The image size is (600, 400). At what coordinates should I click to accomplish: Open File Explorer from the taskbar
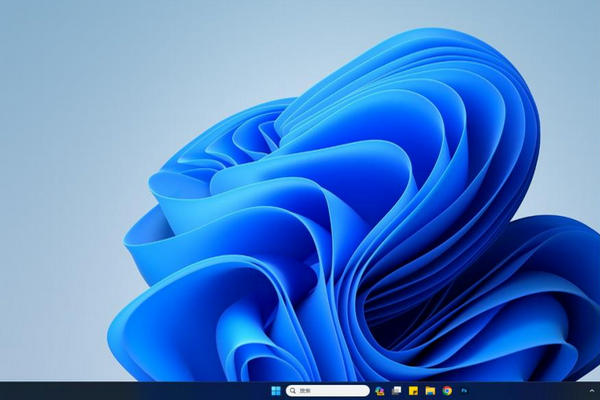(x=430, y=391)
